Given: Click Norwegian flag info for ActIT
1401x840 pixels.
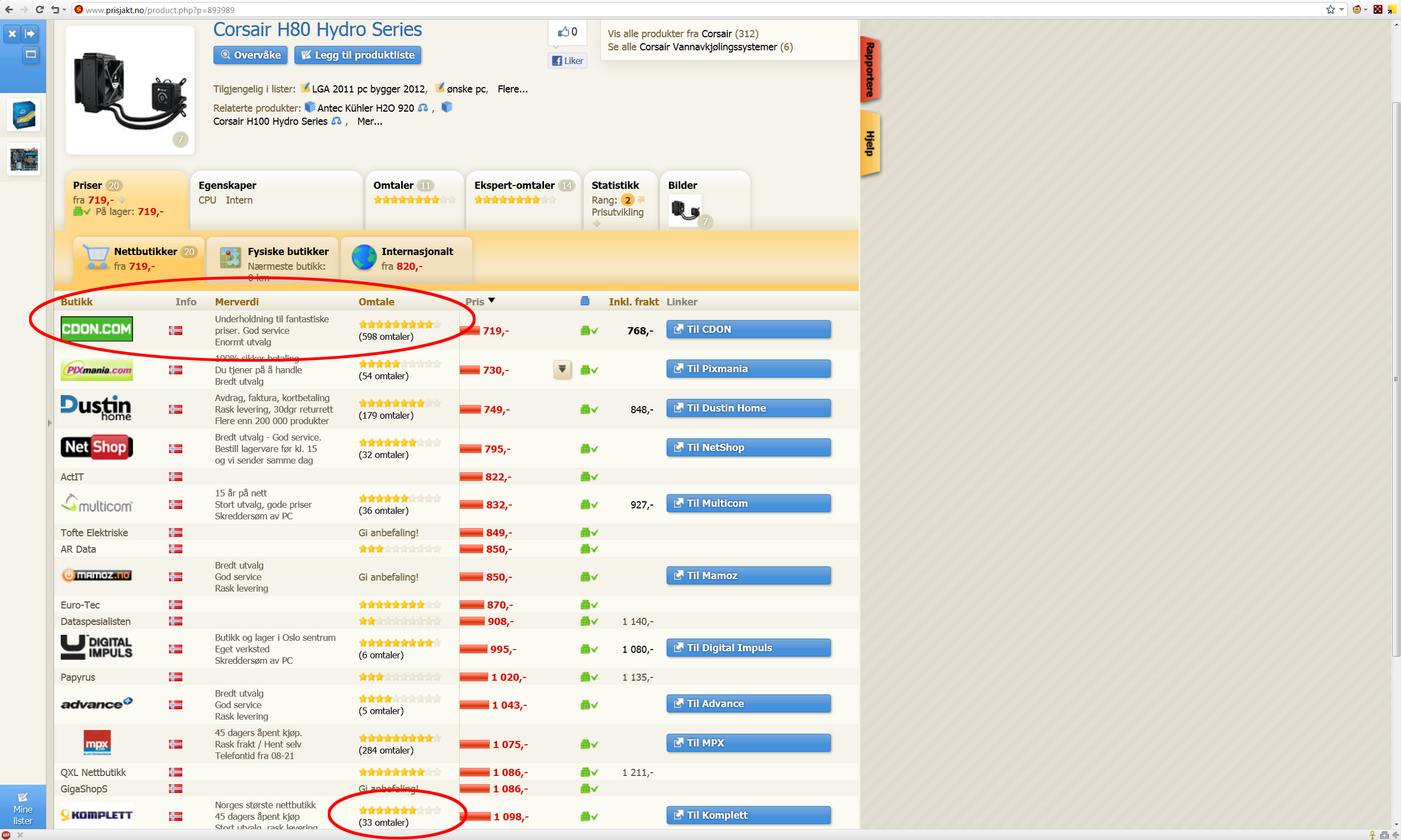Looking at the screenshot, I should click(176, 477).
